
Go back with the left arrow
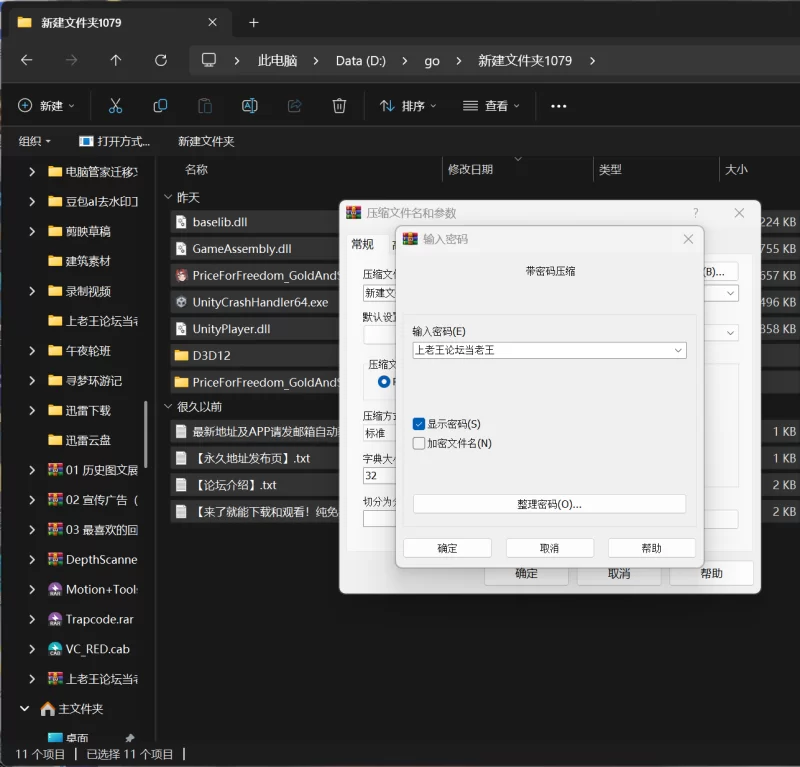pos(27,60)
